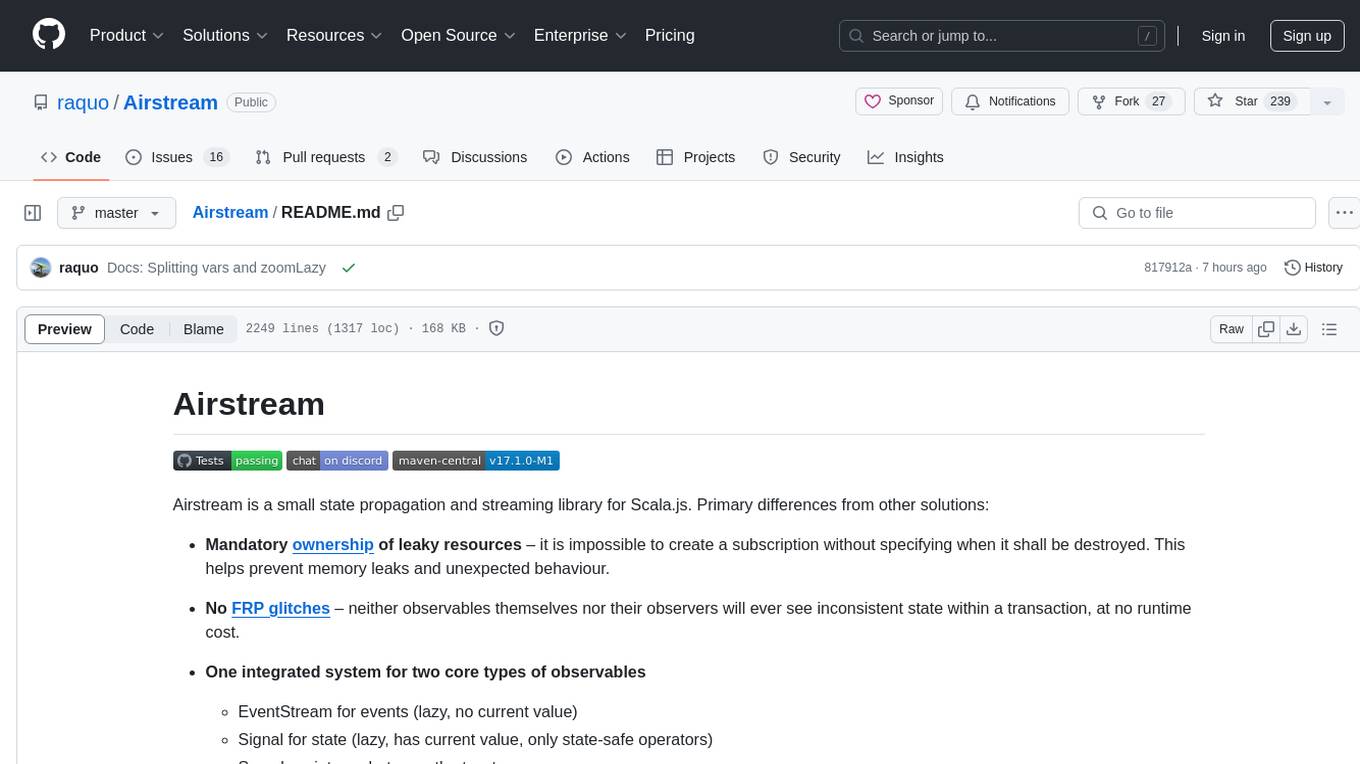Switch to the Actions tab
Screen dimensions: 1360x764
pos(593,157)
